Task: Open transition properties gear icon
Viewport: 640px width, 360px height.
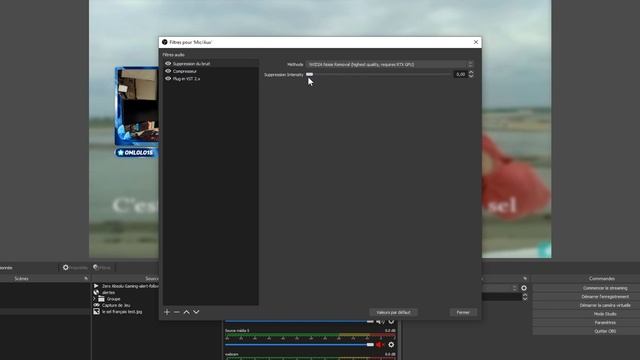Action: [524, 288]
